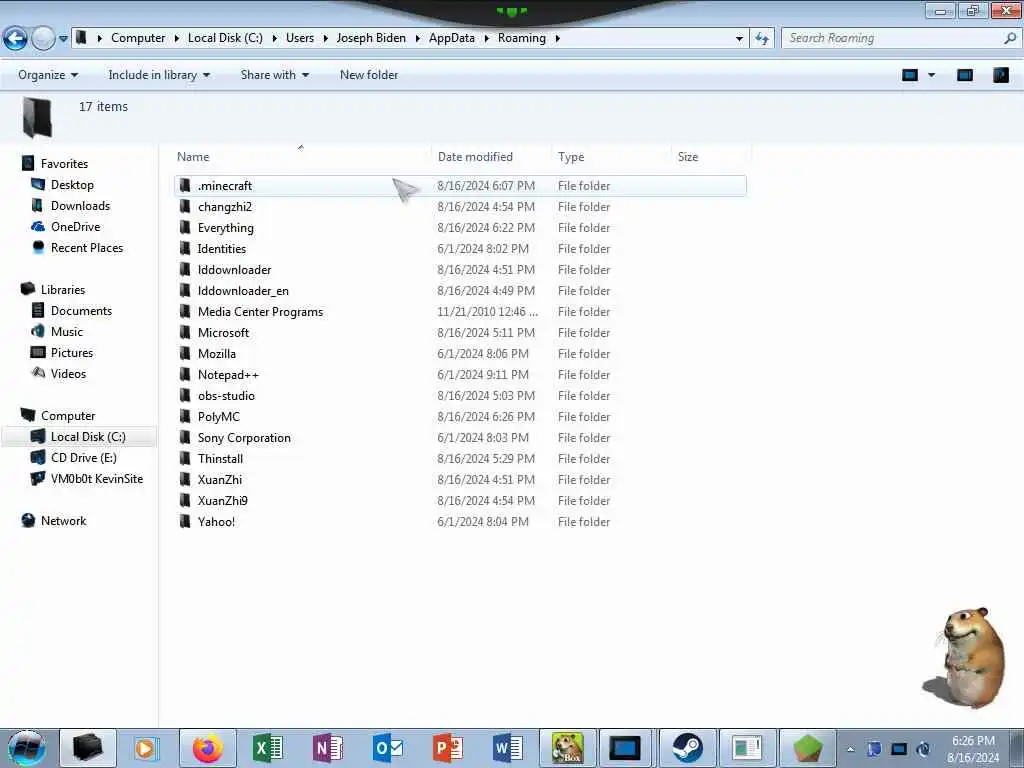
Task: Sort by Date modified column header
Action: (x=475, y=157)
